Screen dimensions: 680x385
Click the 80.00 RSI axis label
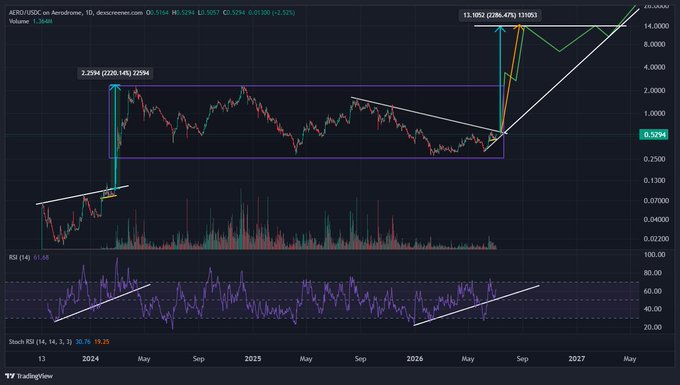pyautogui.click(x=654, y=273)
